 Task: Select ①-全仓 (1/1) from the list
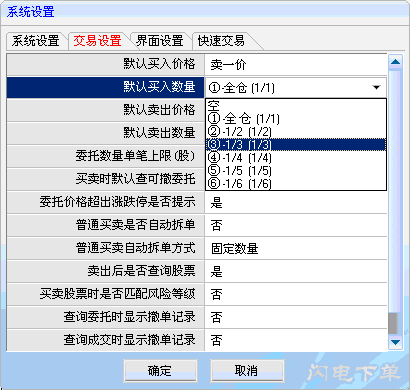296,119
